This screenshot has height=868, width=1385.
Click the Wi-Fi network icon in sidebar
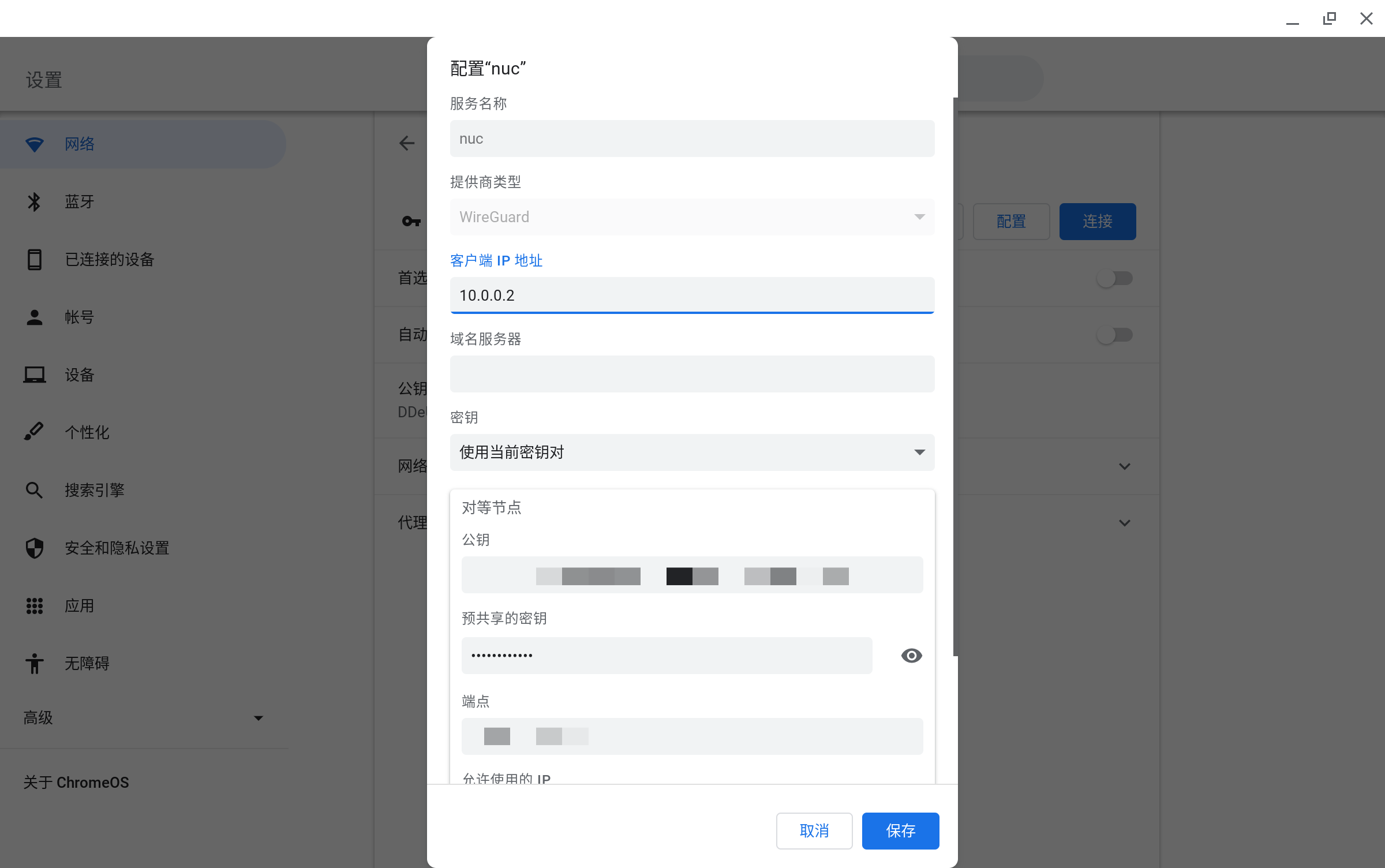pos(35,144)
